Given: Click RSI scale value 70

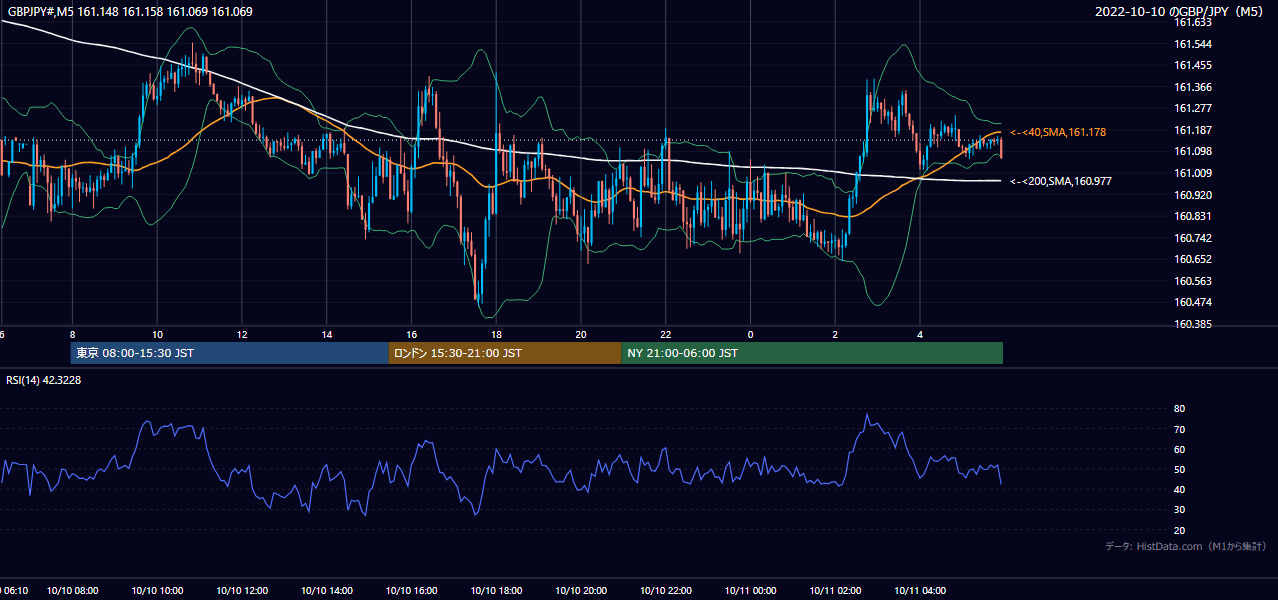Looking at the screenshot, I should (x=1180, y=429).
